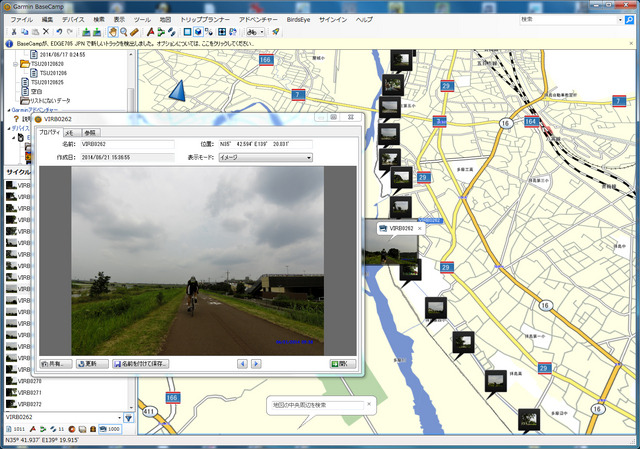This screenshot has height=449, width=640.
Task: Click the 位置 coordinates field
Action: pos(266,144)
